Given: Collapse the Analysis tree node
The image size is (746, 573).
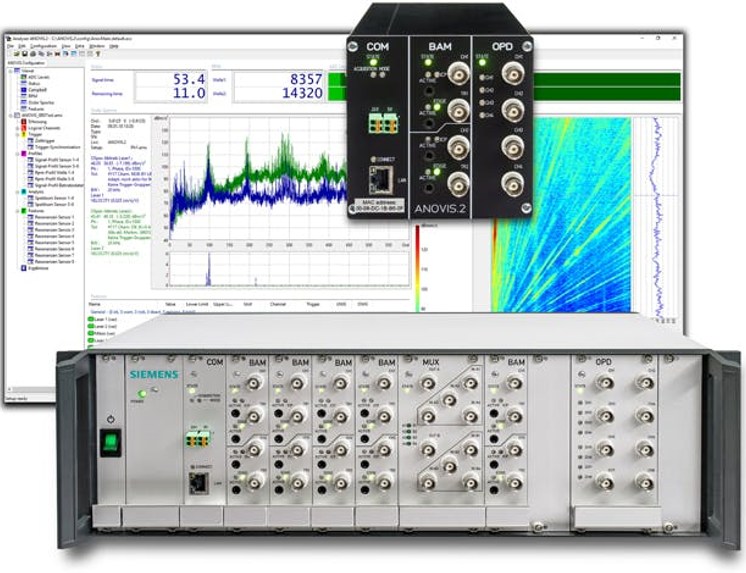Looking at the screenshot, I should (x=18, y=191).
